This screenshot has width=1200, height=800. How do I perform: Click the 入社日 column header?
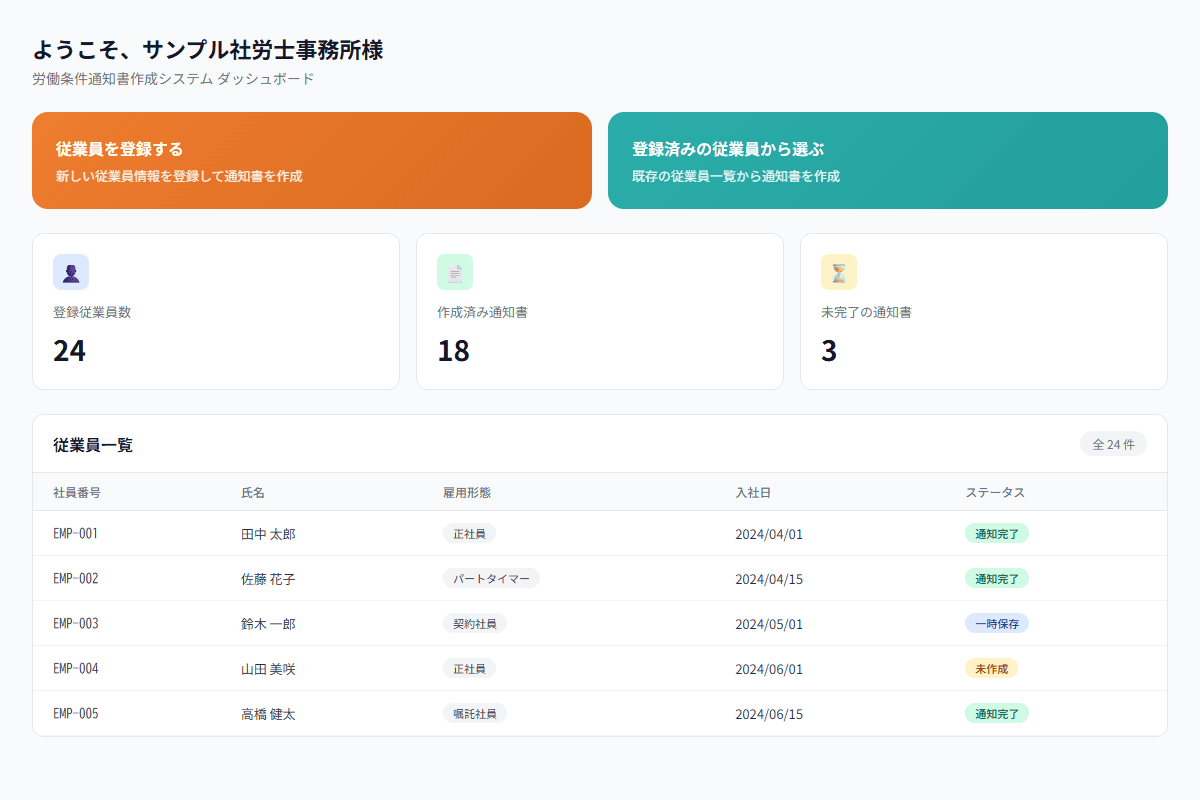pyautogui.click(x=753, y=493)
